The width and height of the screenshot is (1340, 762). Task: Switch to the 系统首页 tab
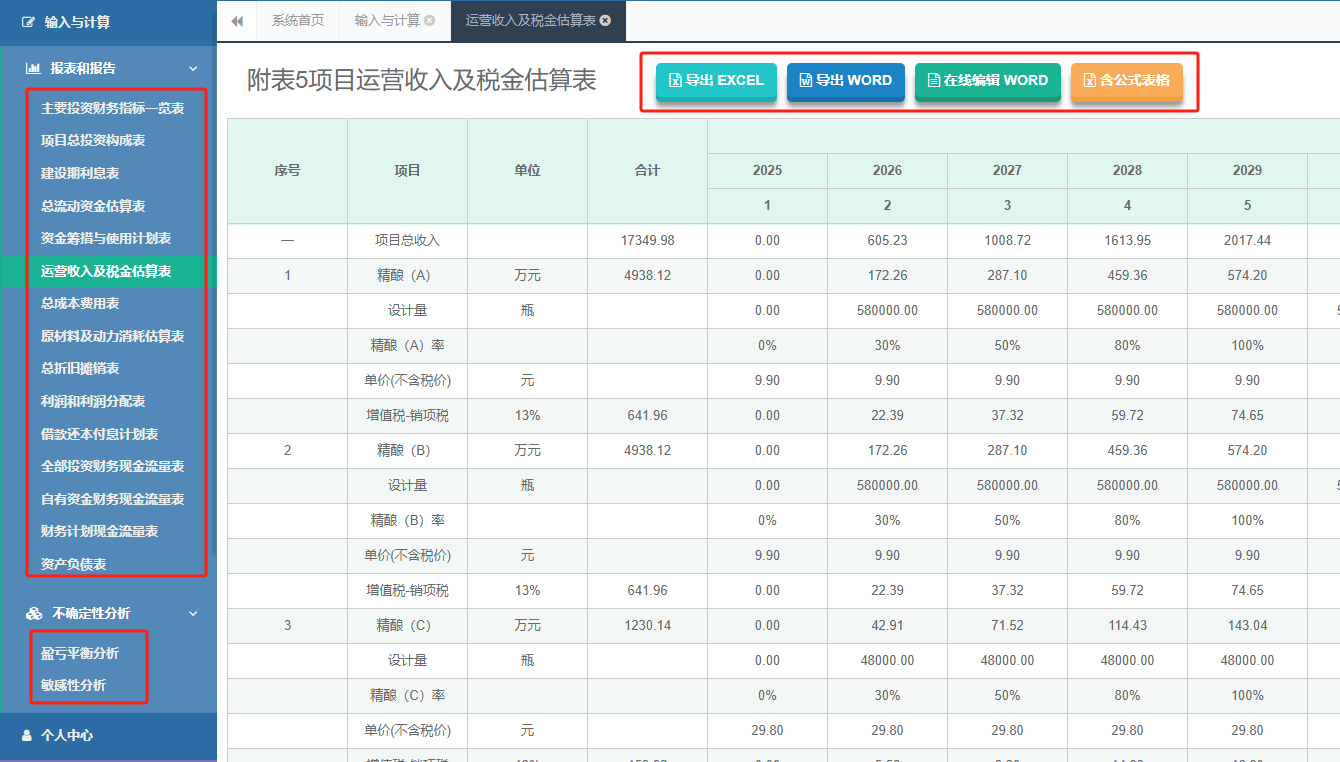296,21
